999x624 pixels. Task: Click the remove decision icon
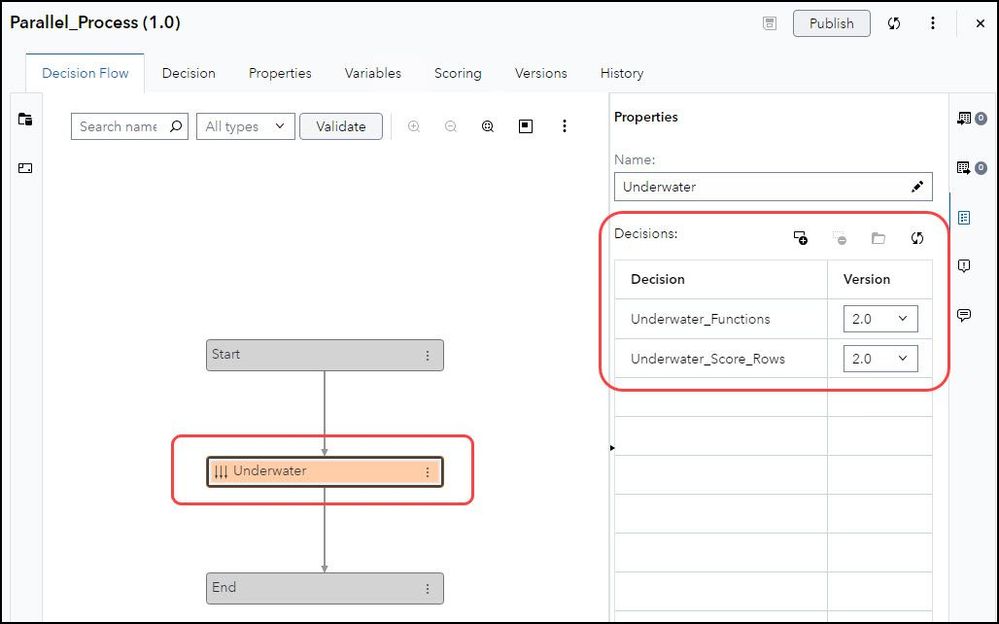coord(840,238)
